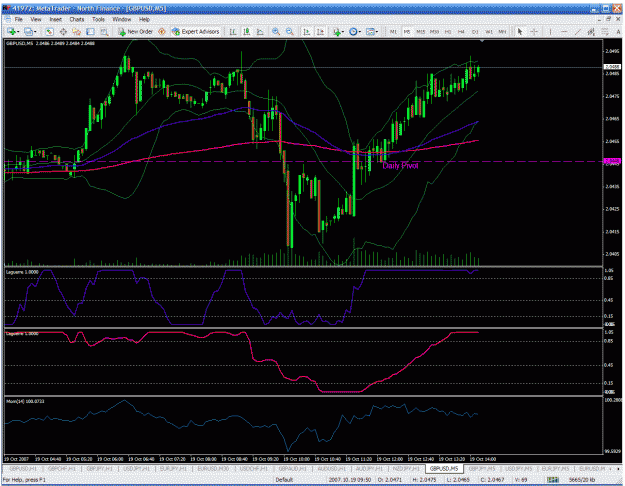Image resolution: width=625 pixels, height=486 pixels.
Task: Set timeframe to M15
Action: point(421,31)
